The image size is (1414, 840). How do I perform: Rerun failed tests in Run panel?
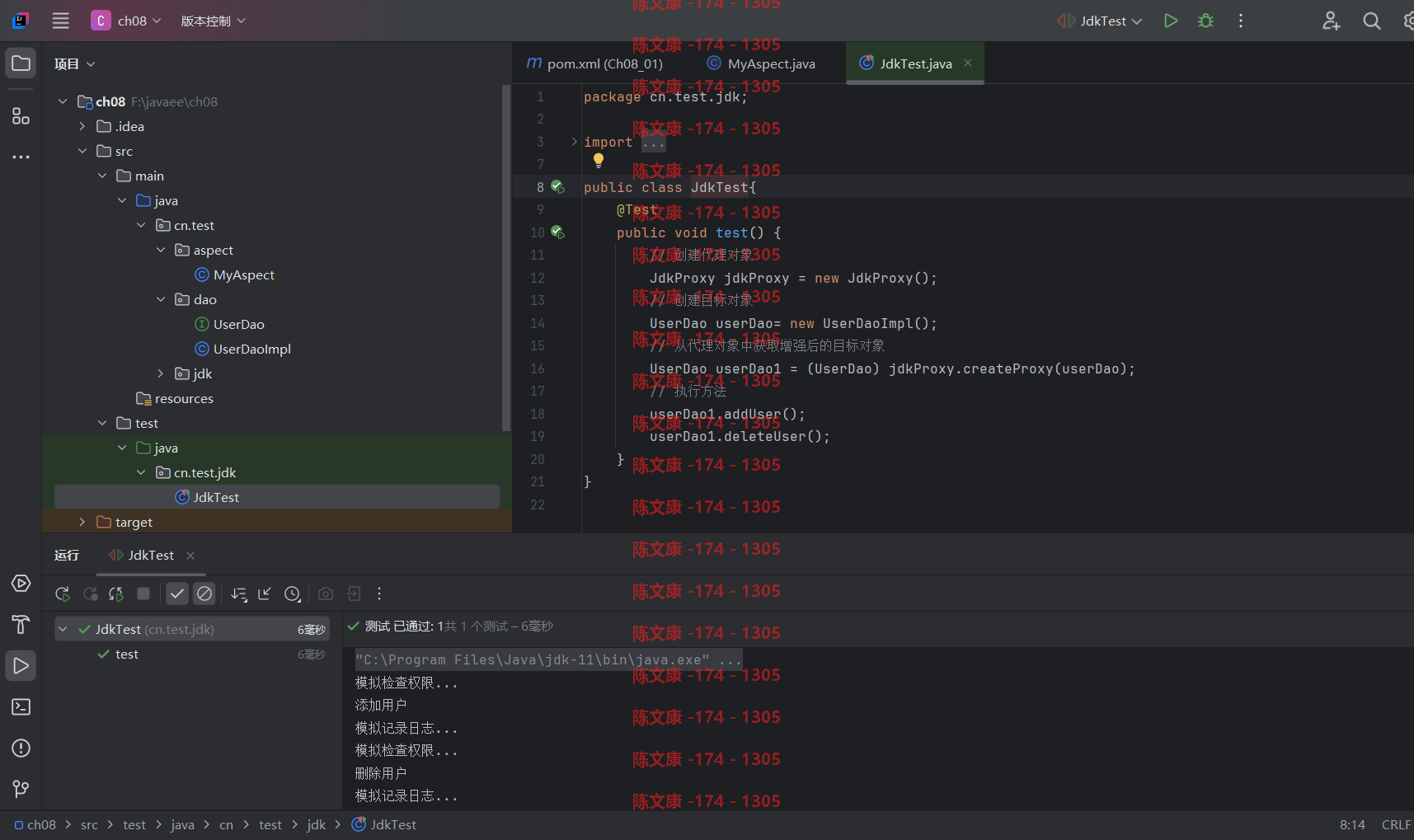point(90,594)
